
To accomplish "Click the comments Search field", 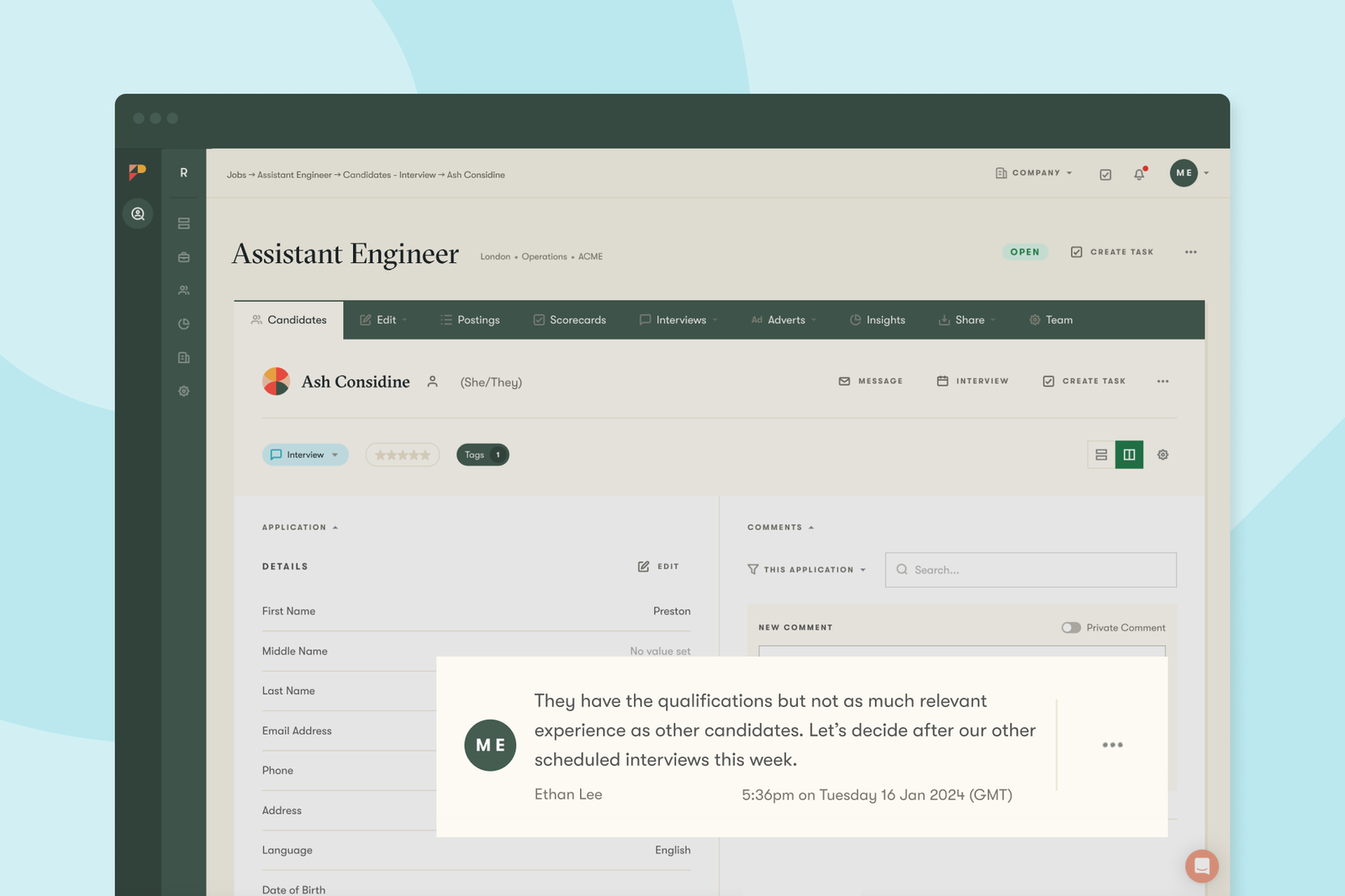I will coord(1030,570).
